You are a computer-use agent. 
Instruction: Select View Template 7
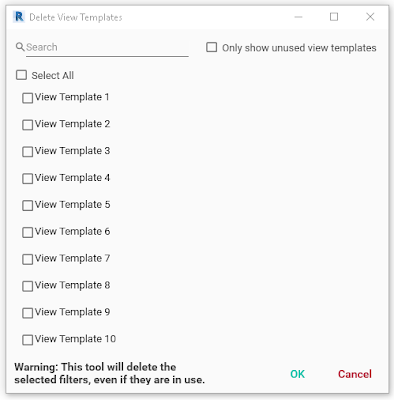[27, 259]
